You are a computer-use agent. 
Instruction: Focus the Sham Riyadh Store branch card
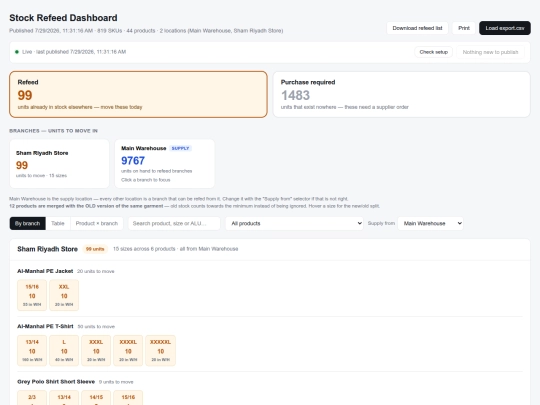59,164
